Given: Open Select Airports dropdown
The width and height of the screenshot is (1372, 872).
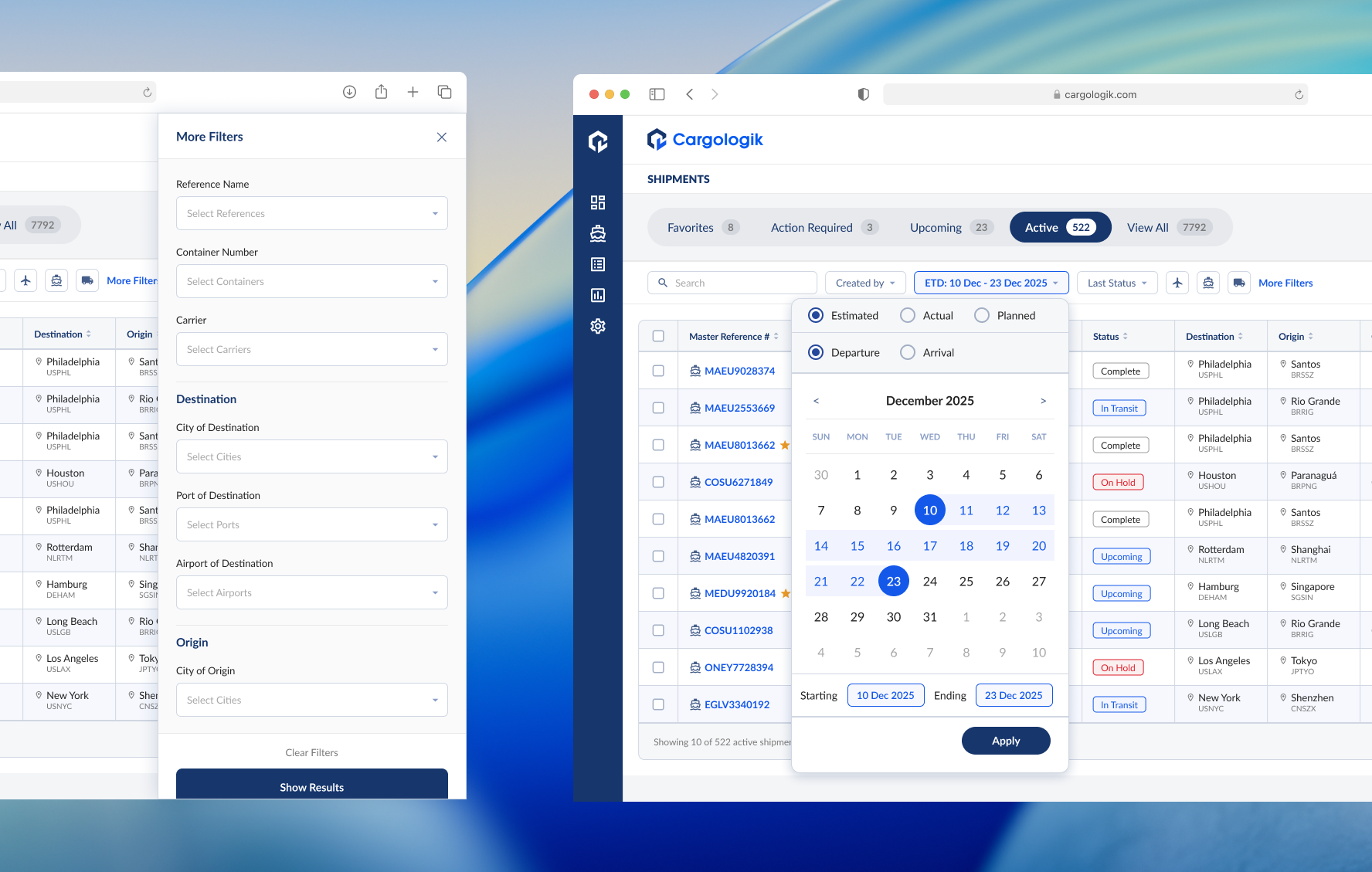Looking at the screenshot, I should (312, 592).
